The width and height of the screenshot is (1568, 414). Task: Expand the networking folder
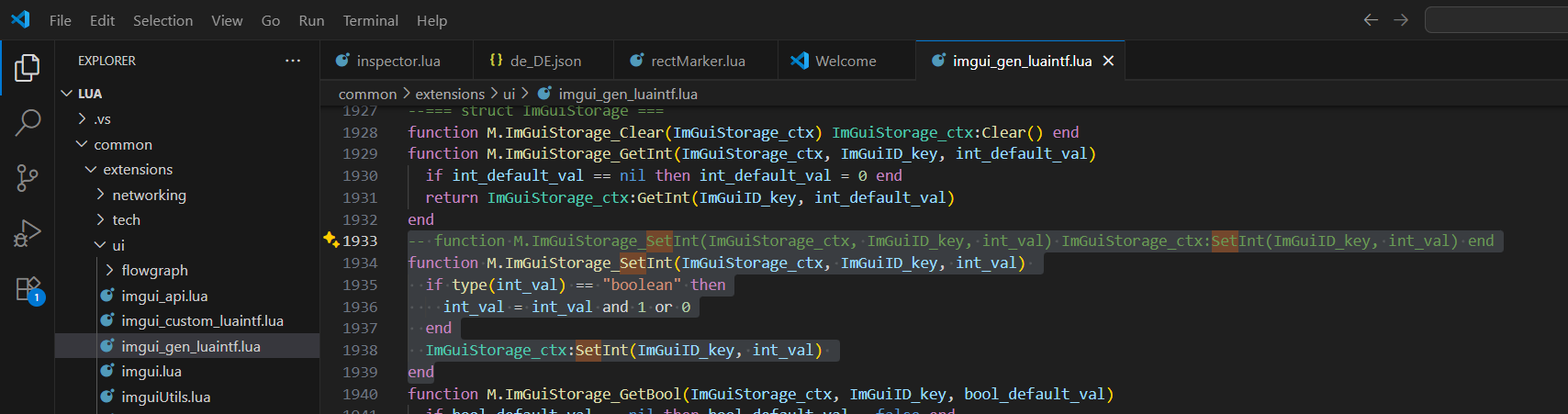pyautogui.click(x=149, y=195)
